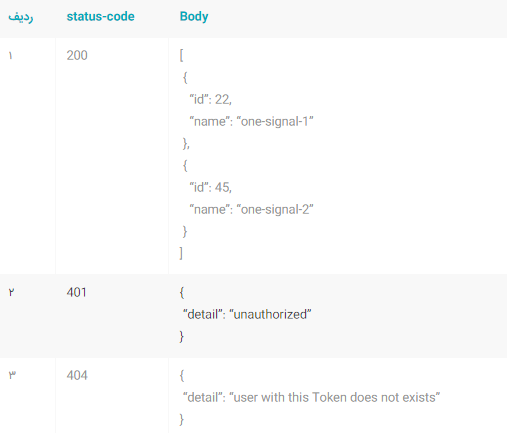Click the closing brace in the 404 row
The width and height of the screenshot is (507, 433).
(182, 420)
